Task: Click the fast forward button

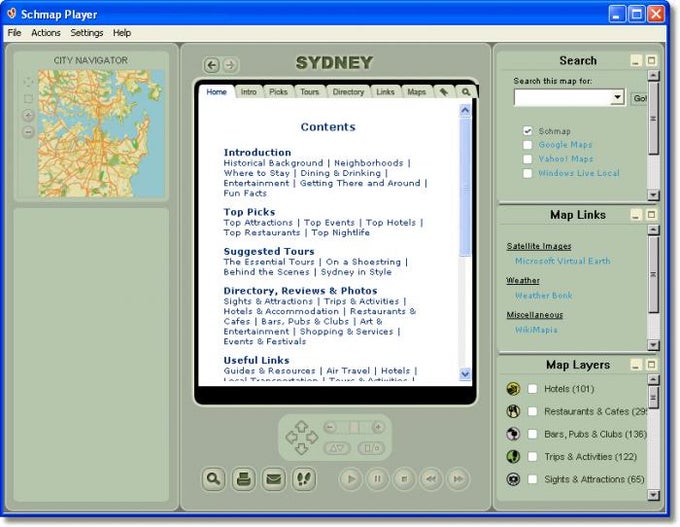Action: (458, 479)
